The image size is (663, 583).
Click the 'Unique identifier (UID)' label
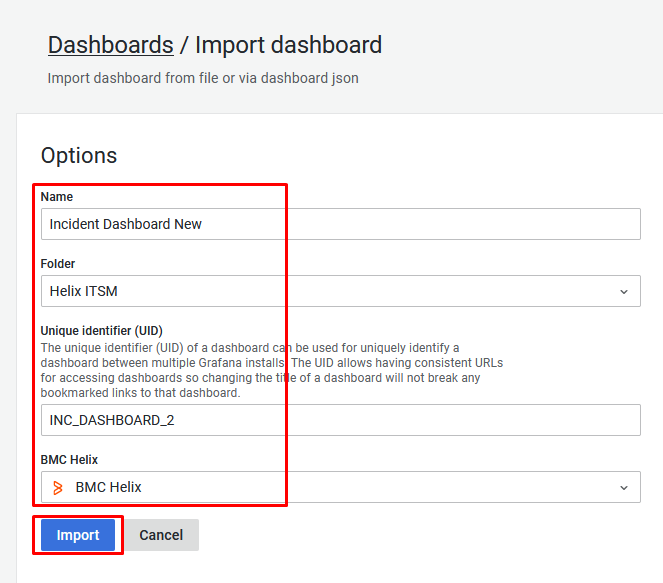pos(101,330)
